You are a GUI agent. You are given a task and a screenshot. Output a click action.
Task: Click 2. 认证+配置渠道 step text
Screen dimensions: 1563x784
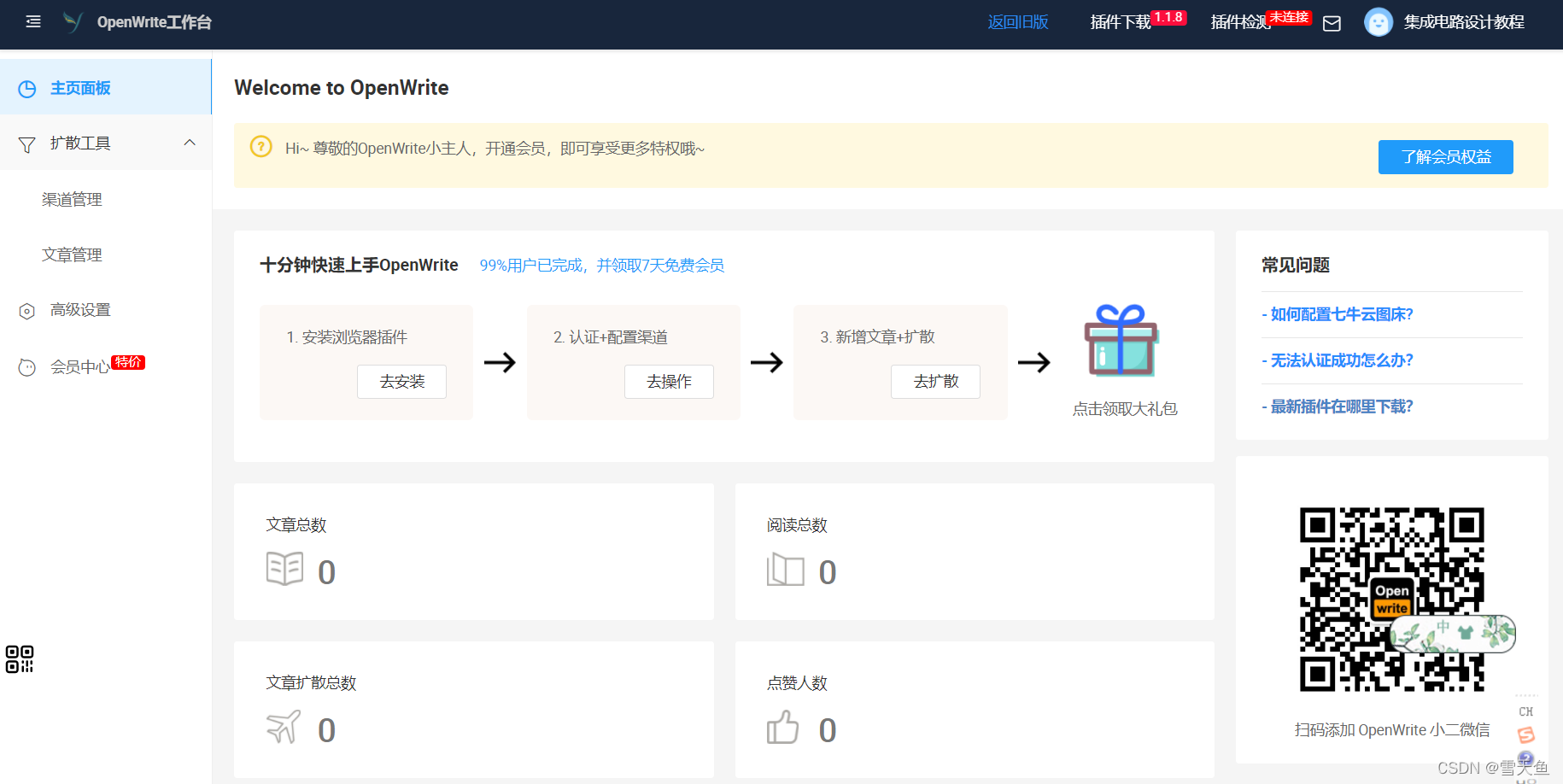(611, 337)
